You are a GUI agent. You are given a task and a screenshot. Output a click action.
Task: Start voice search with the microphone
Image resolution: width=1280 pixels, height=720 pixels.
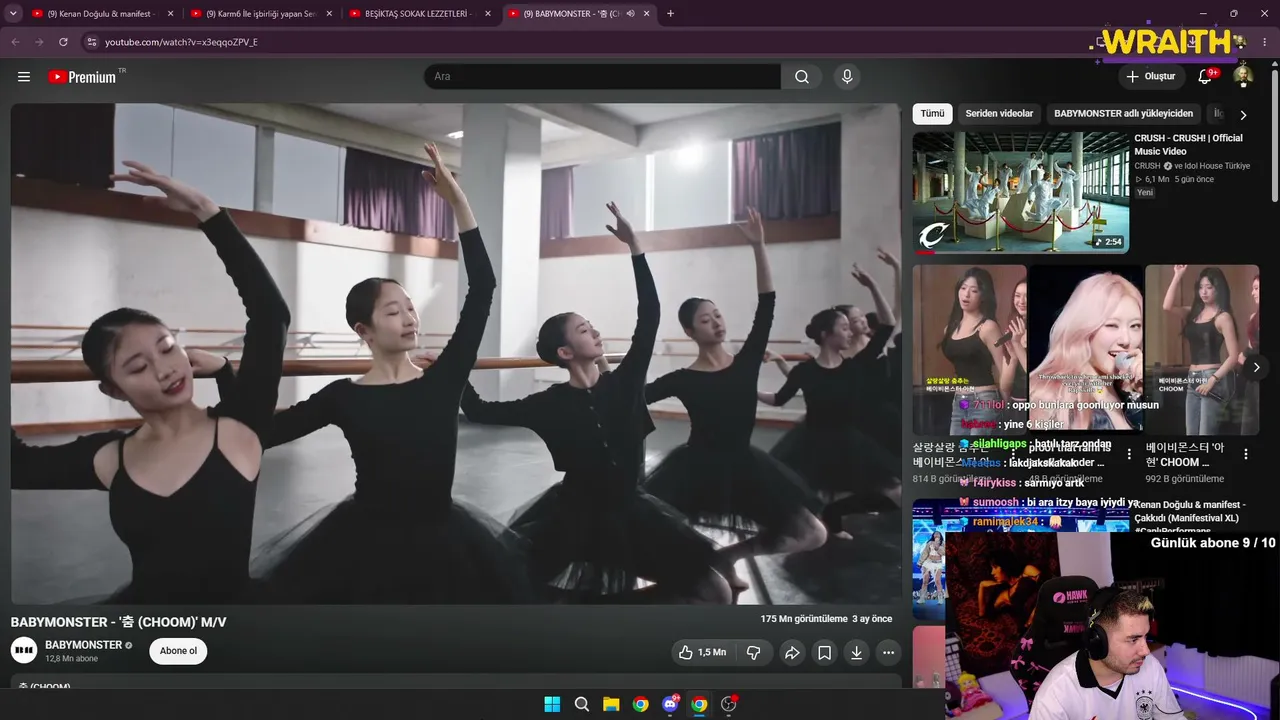[x=847, y=77]
